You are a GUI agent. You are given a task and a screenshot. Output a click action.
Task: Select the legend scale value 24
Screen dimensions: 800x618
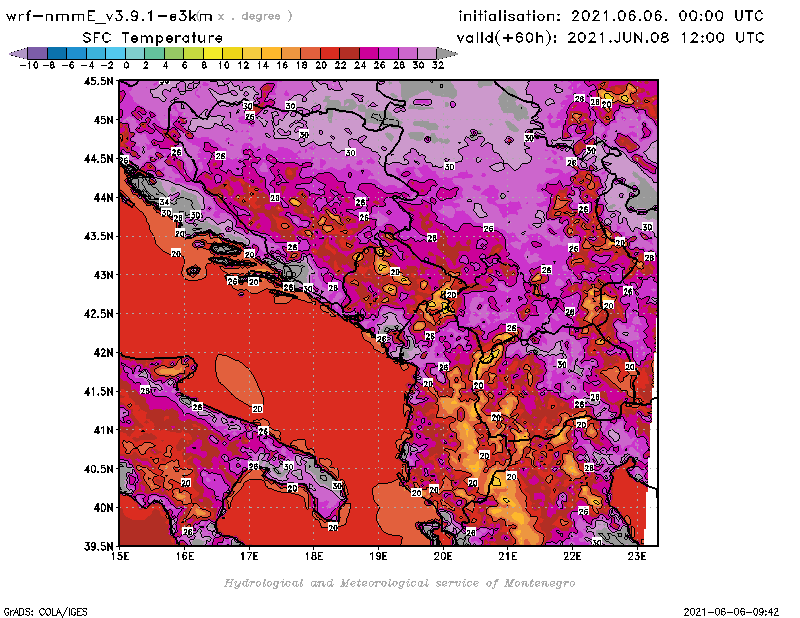(360, 65)
